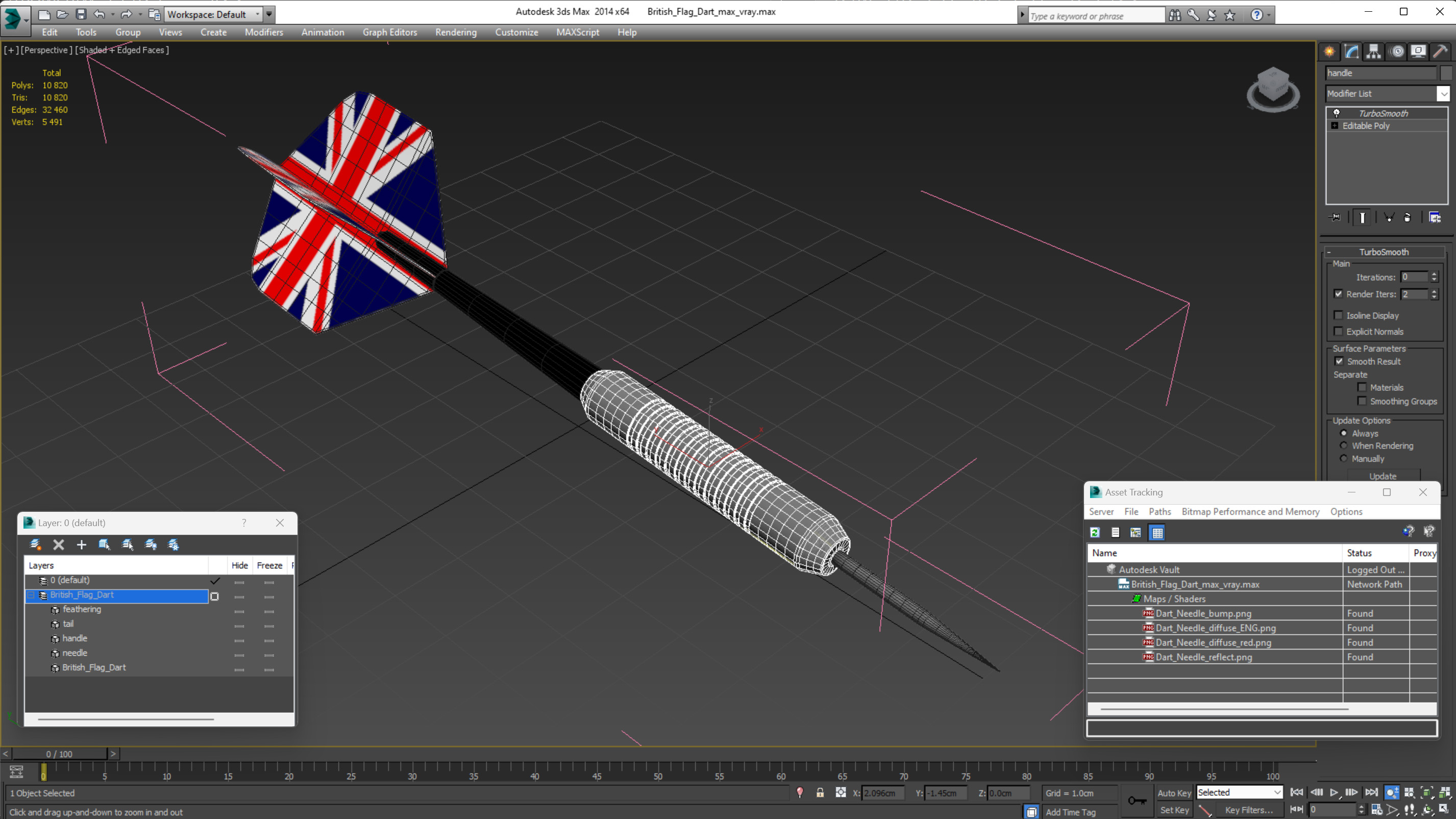Click the binoculars search icon in title bar
Viewport: 1456px width, 819px height.
pos(1175,15)
